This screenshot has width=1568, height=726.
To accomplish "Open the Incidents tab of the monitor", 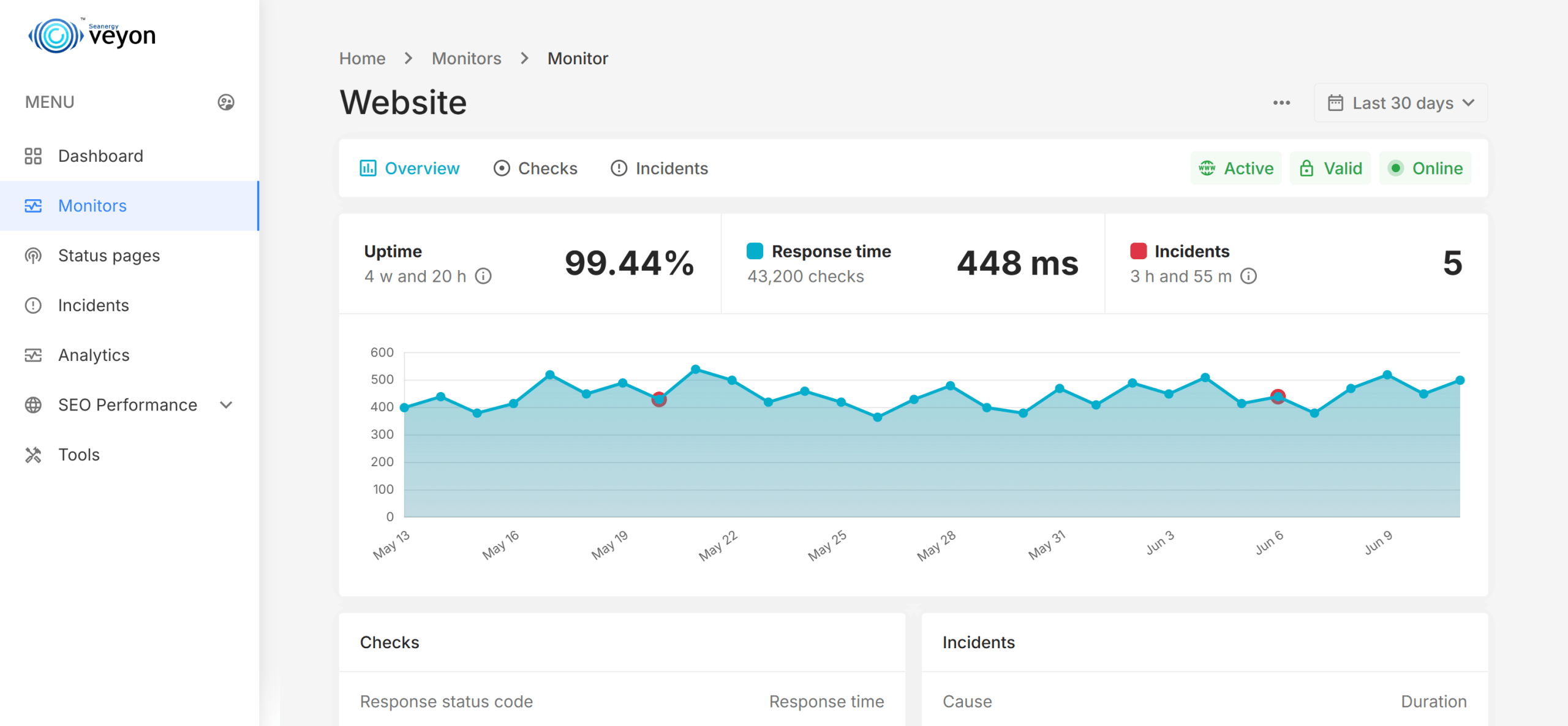I will pyautogui.click(x=659, y=168).
